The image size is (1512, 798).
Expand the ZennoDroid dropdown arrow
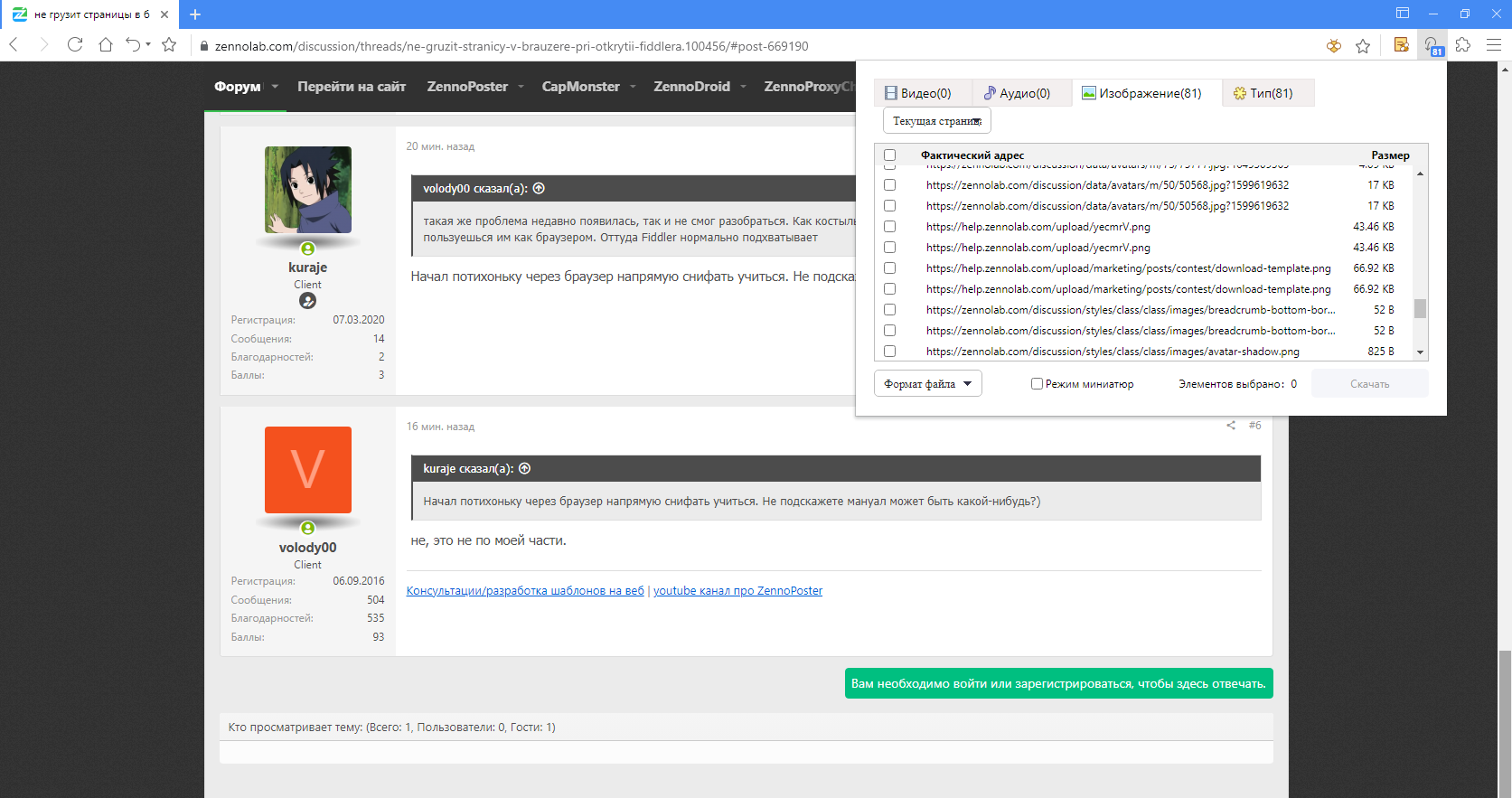click(x=743, y=87)
